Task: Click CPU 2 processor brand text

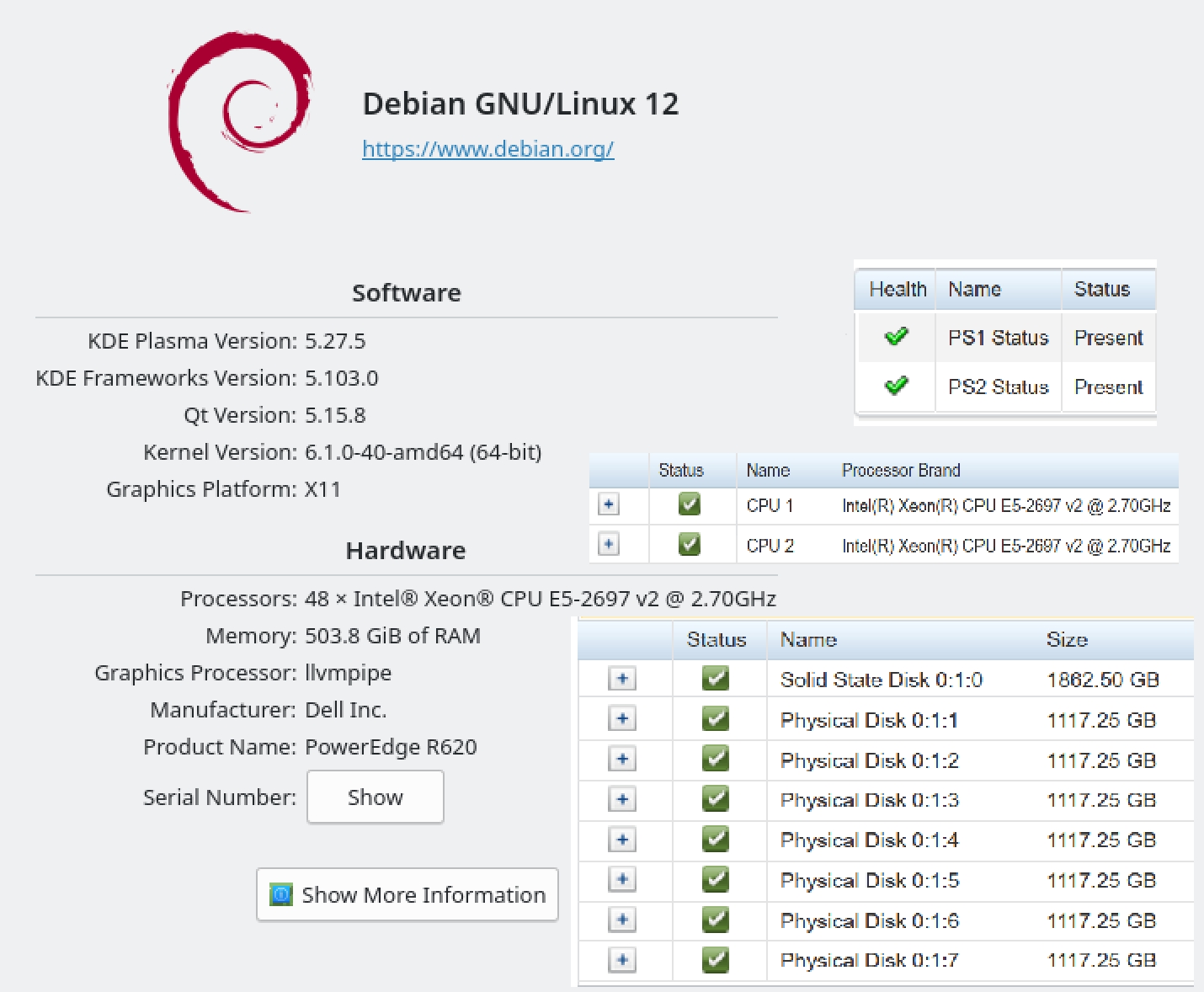Action: pyautogui.click(x=1006, y=546)
